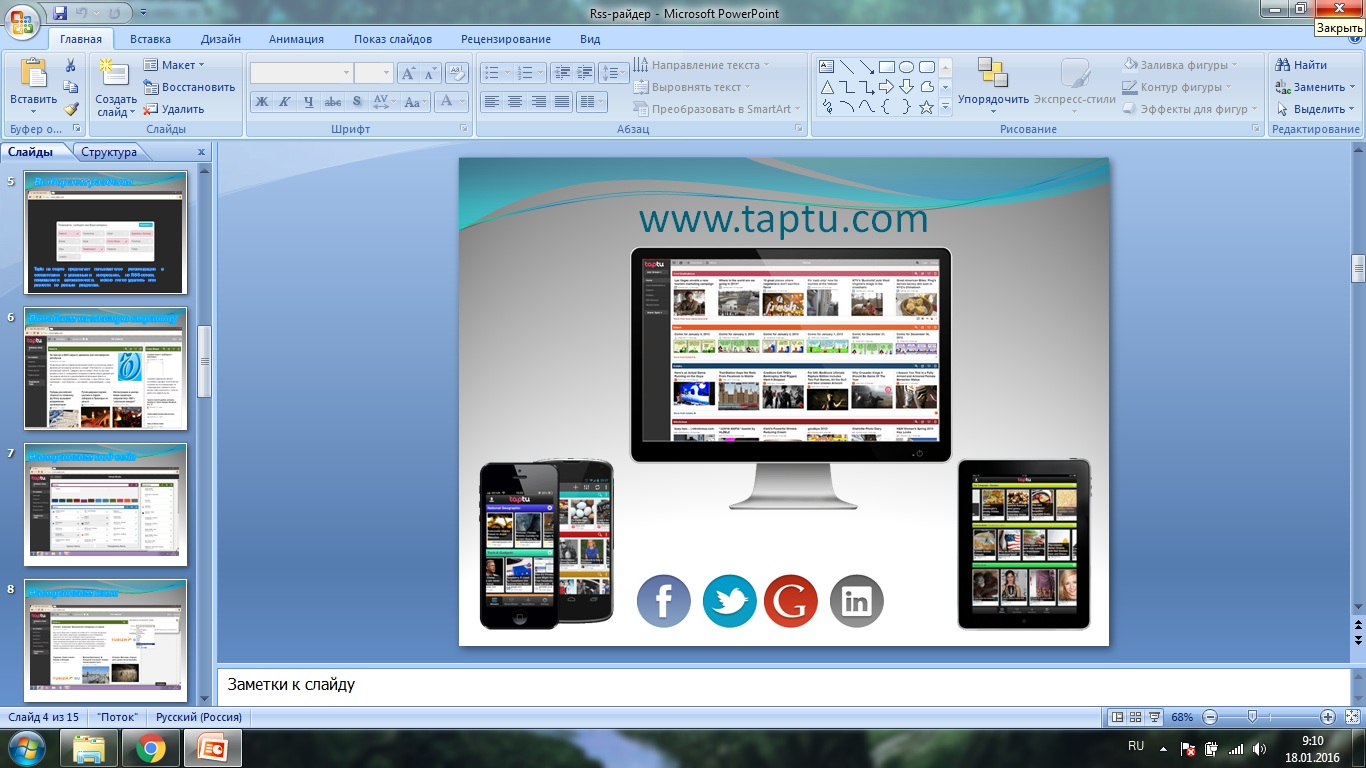Screen dimensions: 1366x768
Task: Customize Quick Access toolbar dropdown arrow
Action: 143,13
